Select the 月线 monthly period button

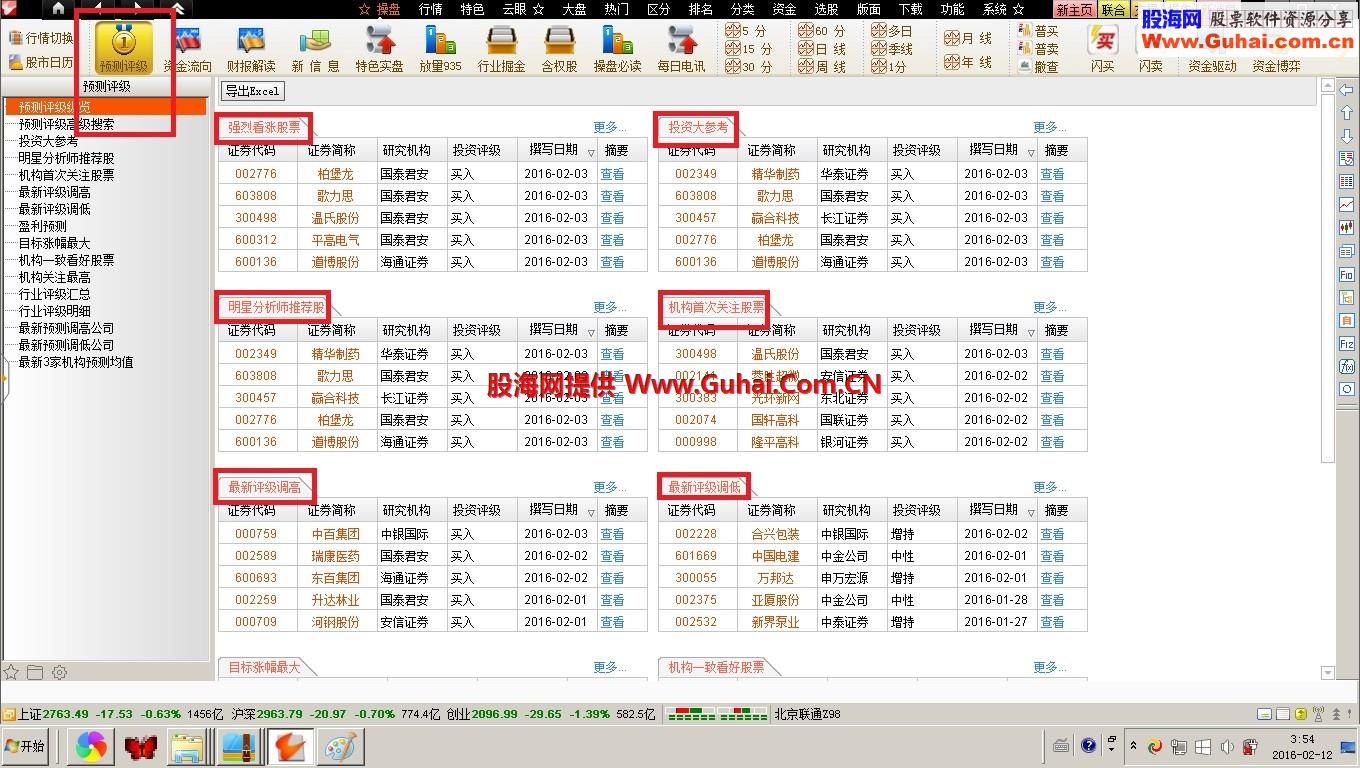click(x=968, y=38)
